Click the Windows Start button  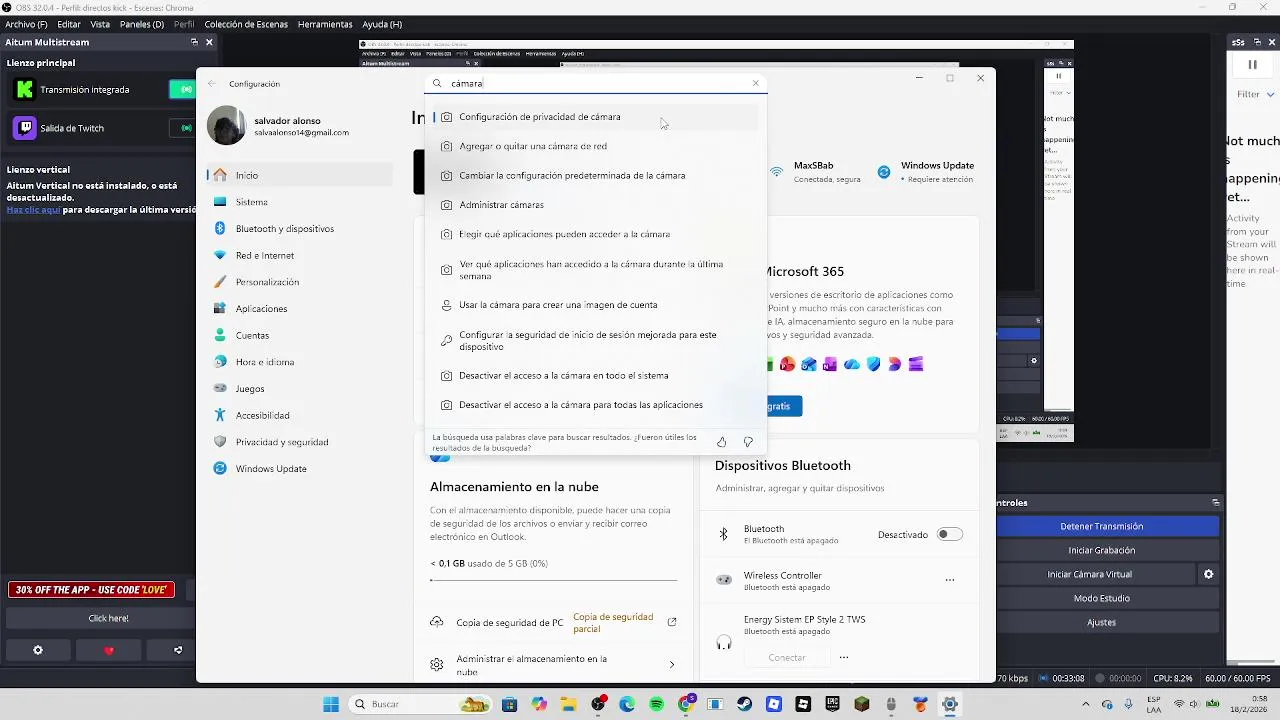coord(331,704)
